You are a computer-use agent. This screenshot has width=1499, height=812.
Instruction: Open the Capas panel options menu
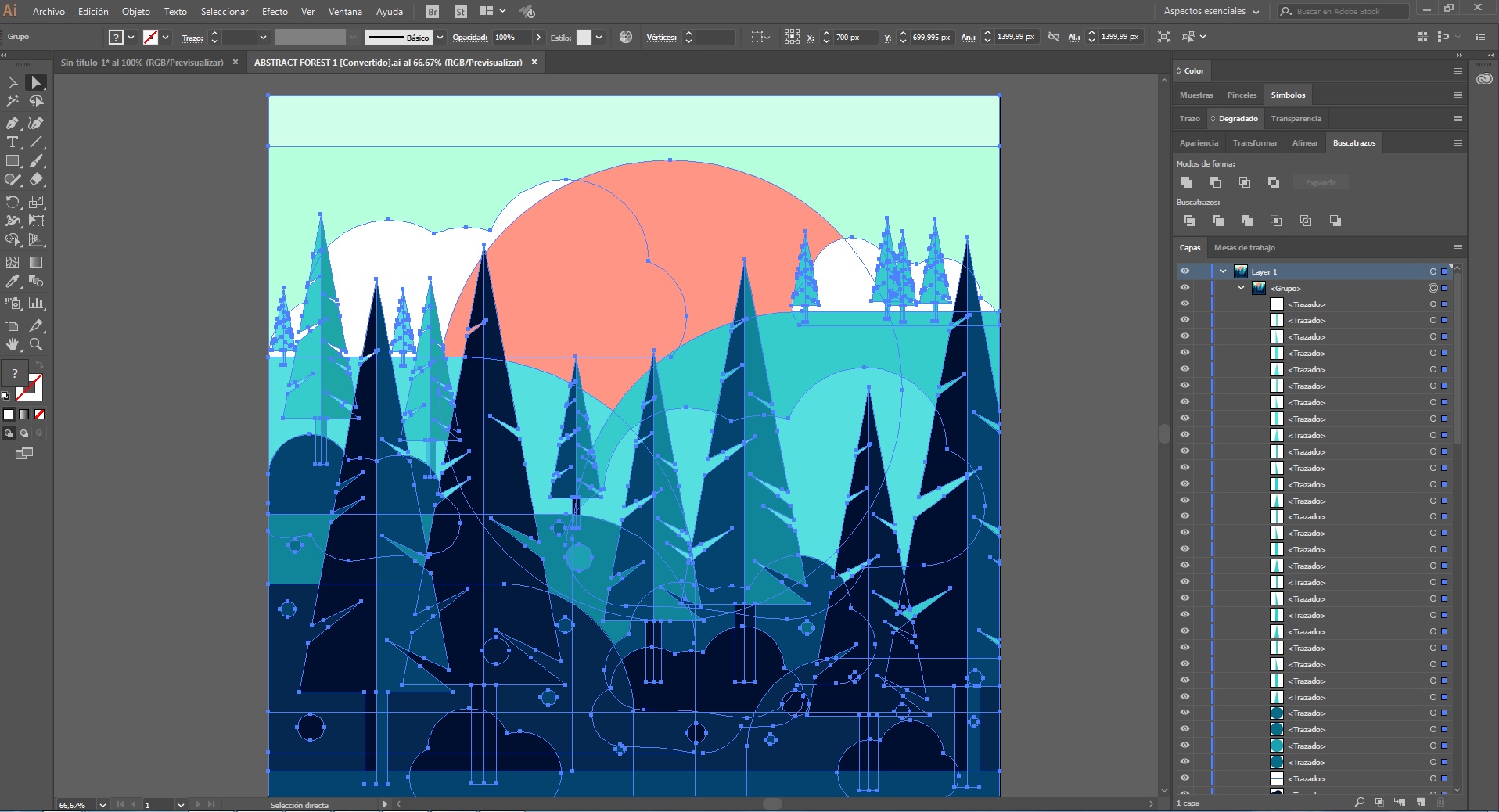1458,248
